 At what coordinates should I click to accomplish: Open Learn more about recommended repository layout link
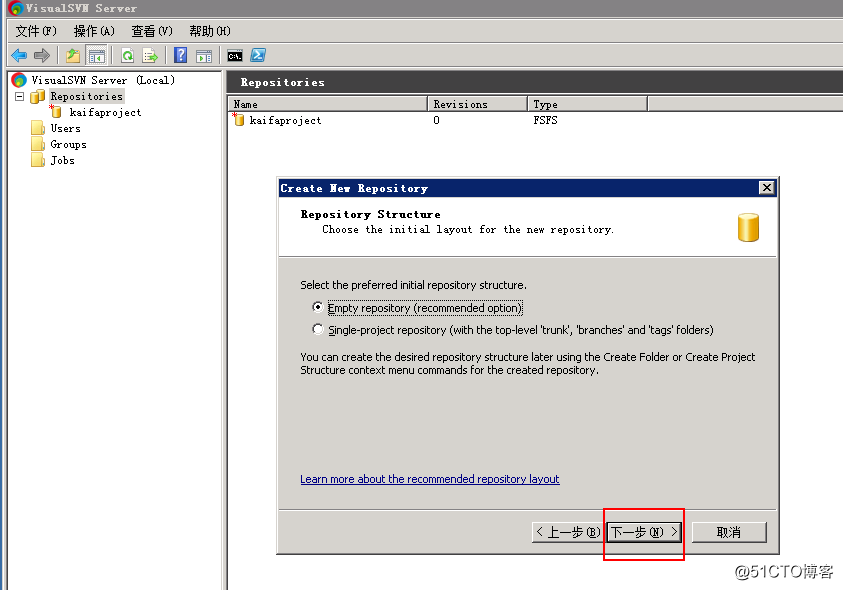pos(430,479)
